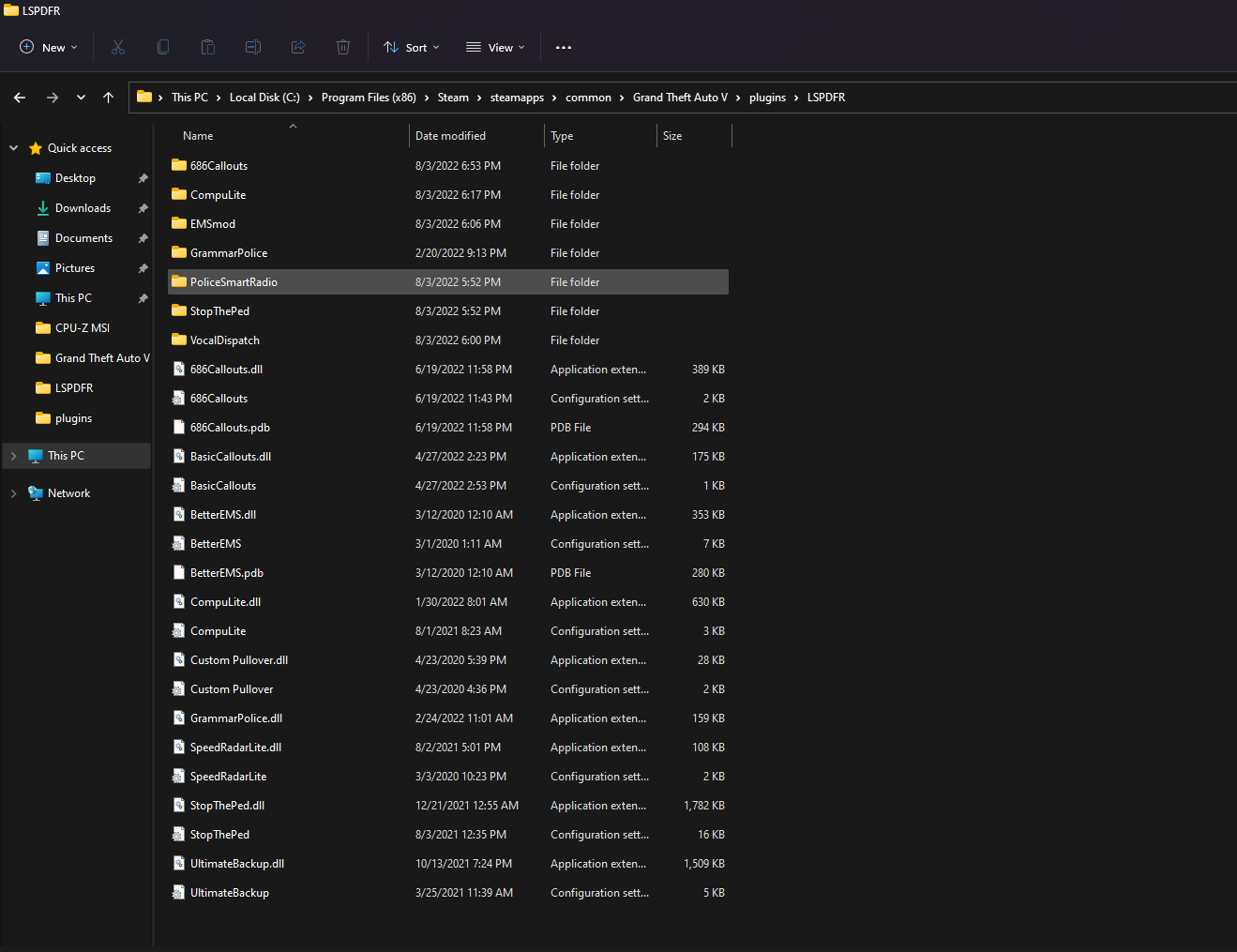
Task: Click the plugins breadcrumb in address bar
Action: [767, 98]
